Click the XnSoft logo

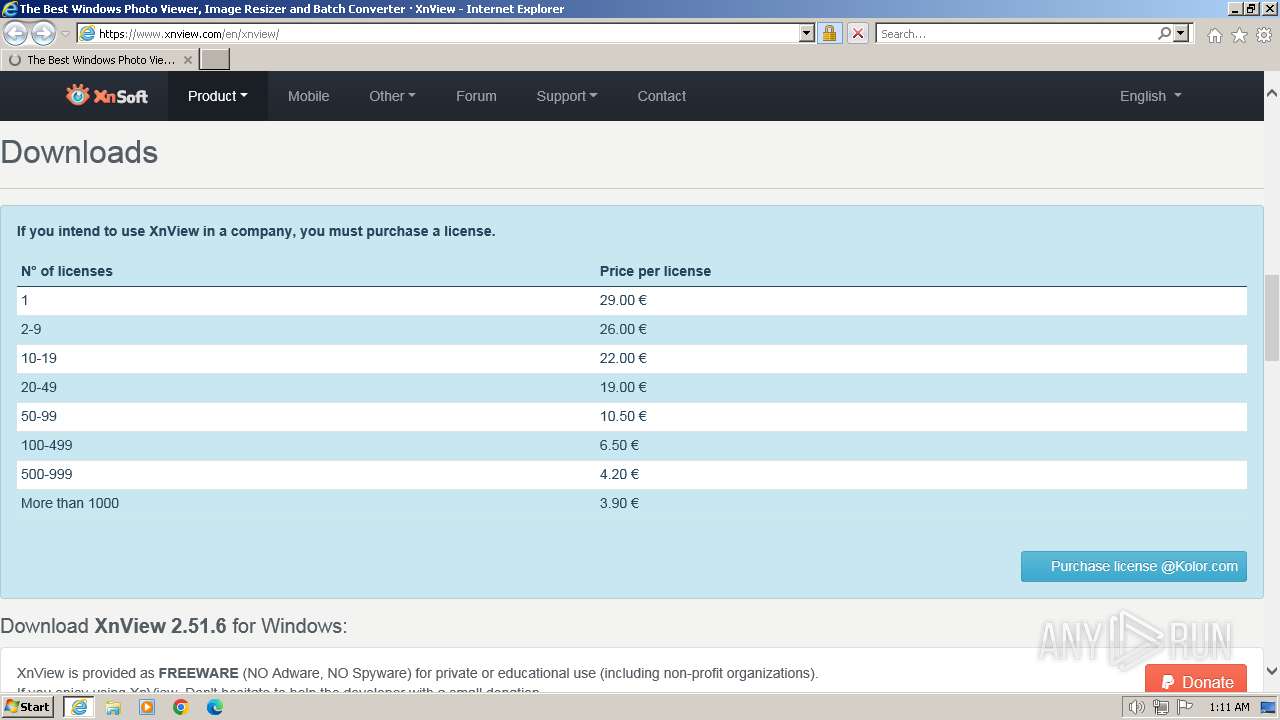107,96
